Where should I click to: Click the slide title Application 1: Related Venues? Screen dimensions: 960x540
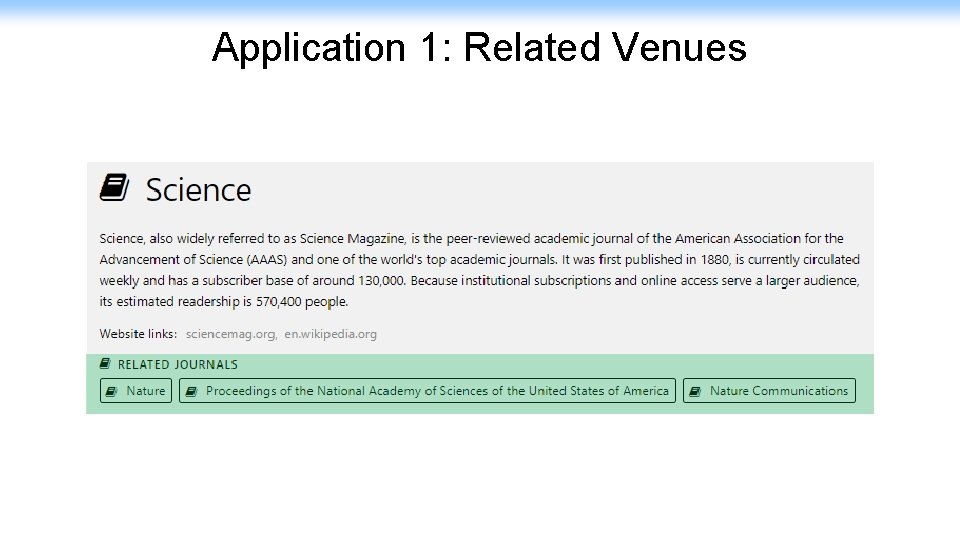click(479, 48)
